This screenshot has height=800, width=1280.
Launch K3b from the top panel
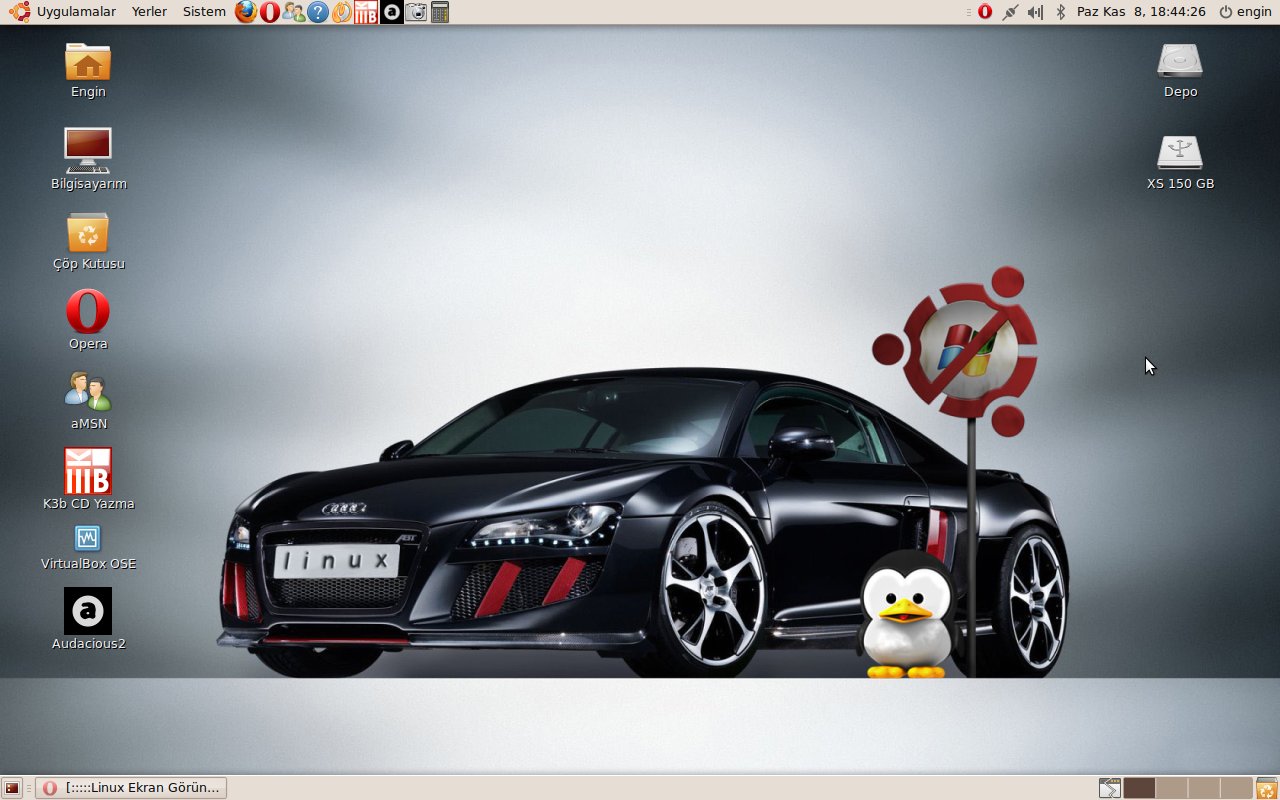[366, 12]
